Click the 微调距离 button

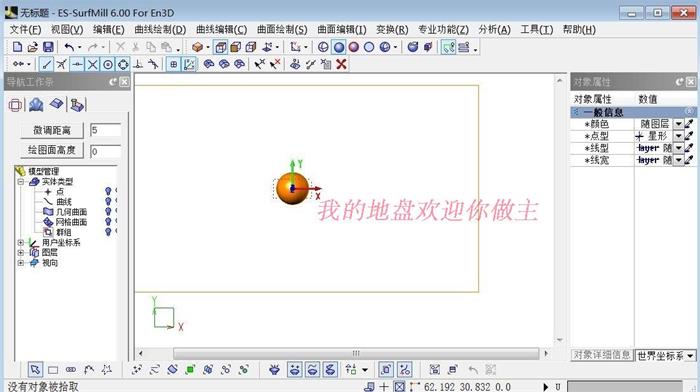click(x=52, y=130)
